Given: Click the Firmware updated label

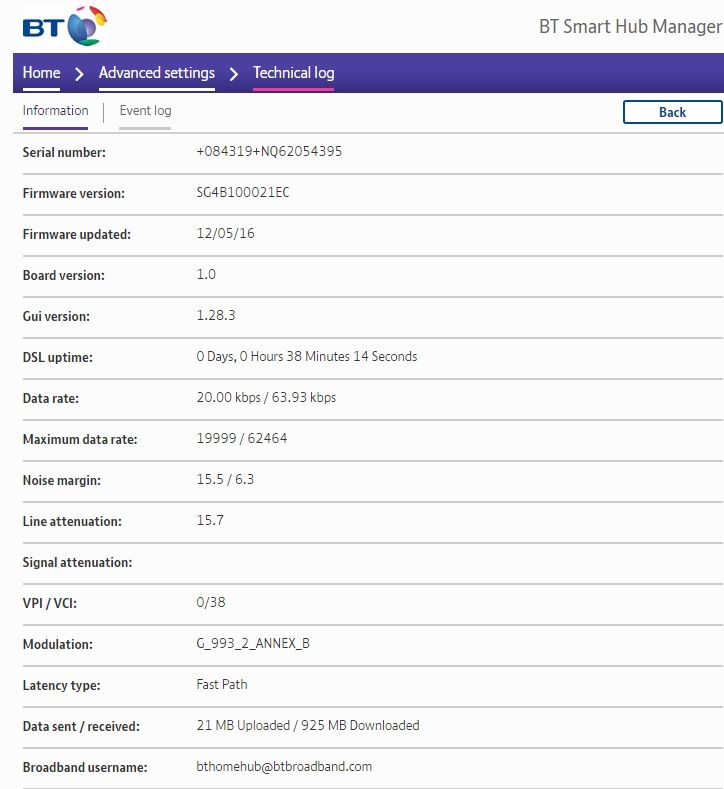Looking at the screenshot, I should pyautogui.click(x=76, y=234).
